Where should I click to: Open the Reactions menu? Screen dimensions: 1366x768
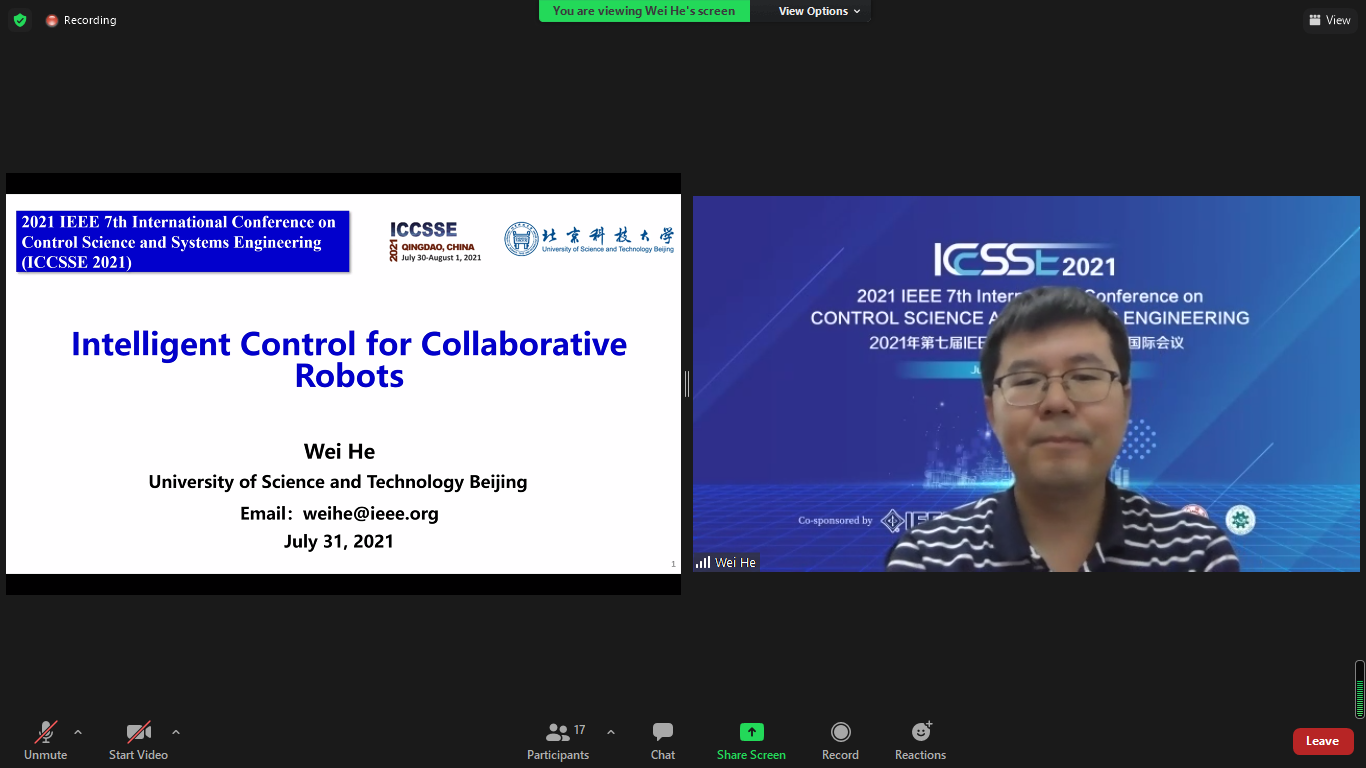tap(920, 741)
